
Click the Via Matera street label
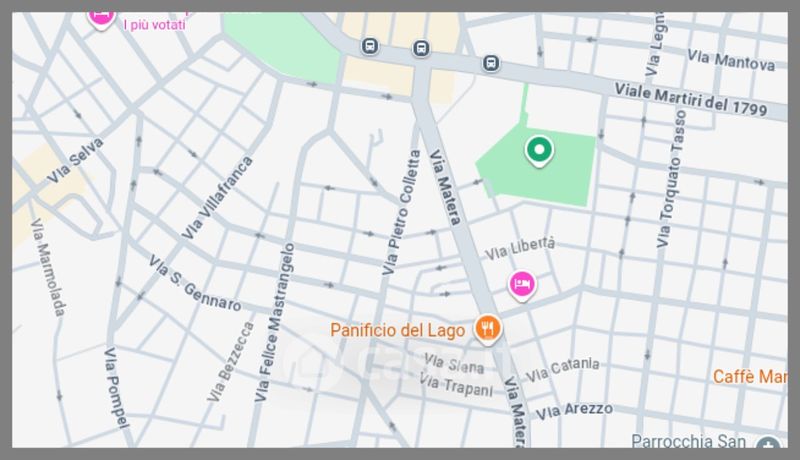(x=445, y=187)
